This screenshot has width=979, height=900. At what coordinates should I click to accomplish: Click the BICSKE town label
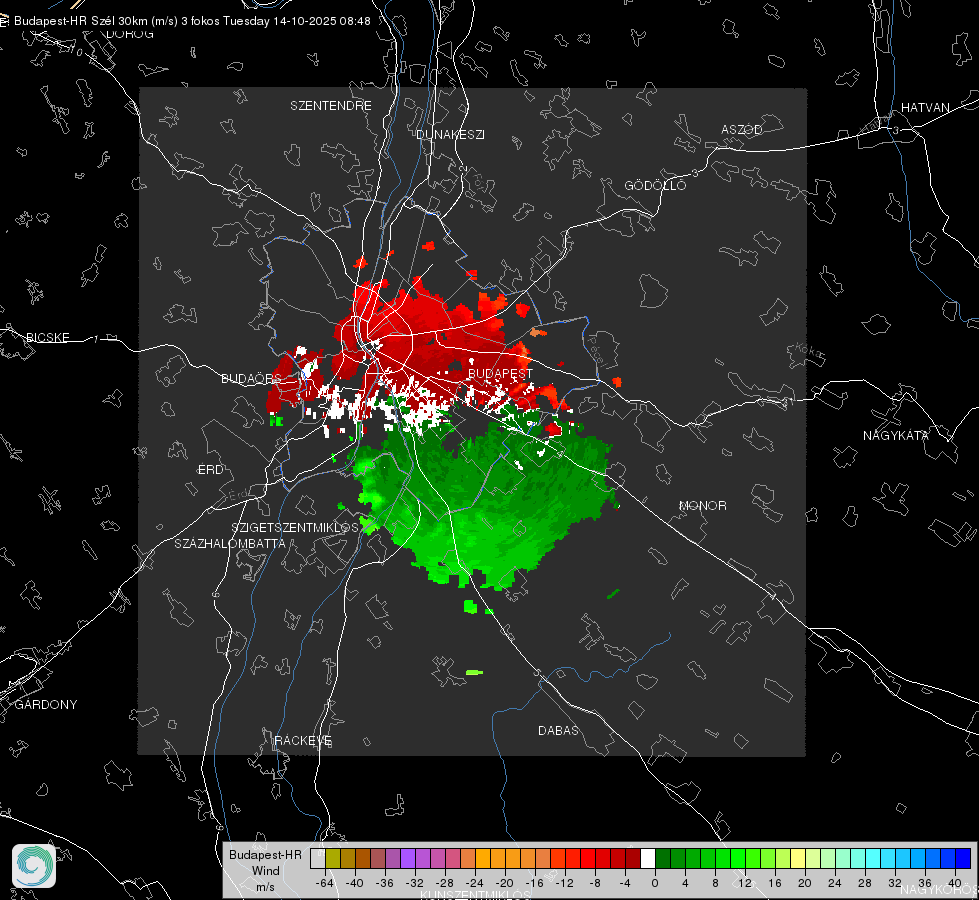click(47, 337)
